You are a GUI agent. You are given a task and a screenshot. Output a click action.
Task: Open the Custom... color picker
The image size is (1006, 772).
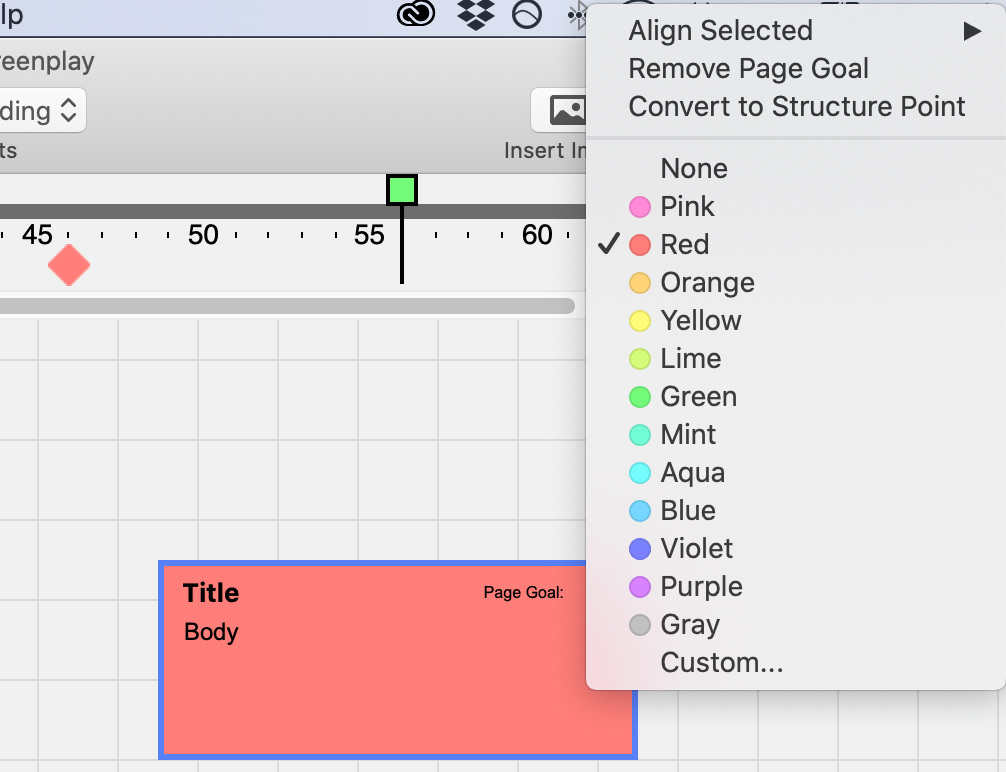(721, 663)
